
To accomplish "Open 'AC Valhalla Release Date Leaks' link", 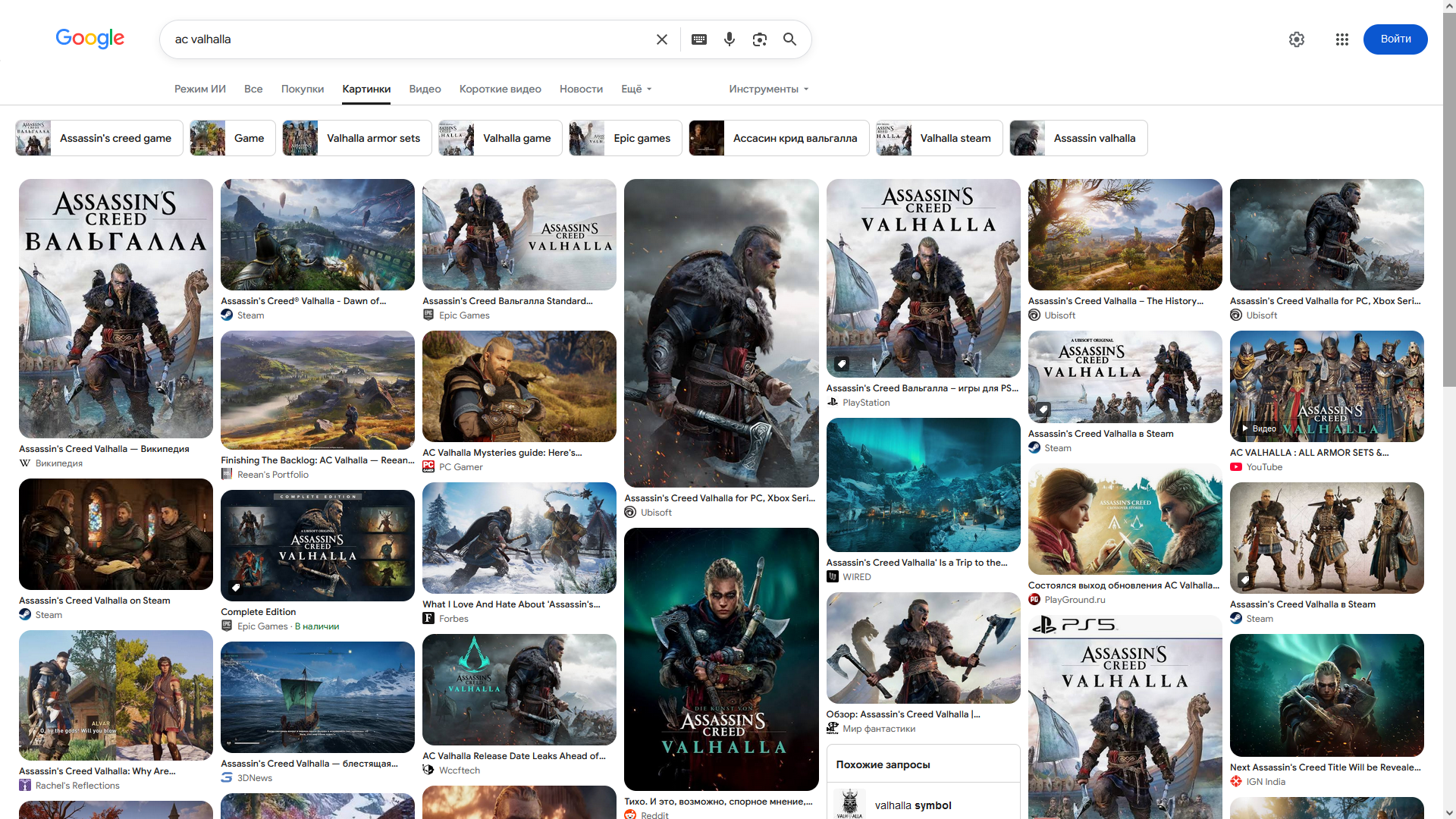I will click(x=514, y=756).
